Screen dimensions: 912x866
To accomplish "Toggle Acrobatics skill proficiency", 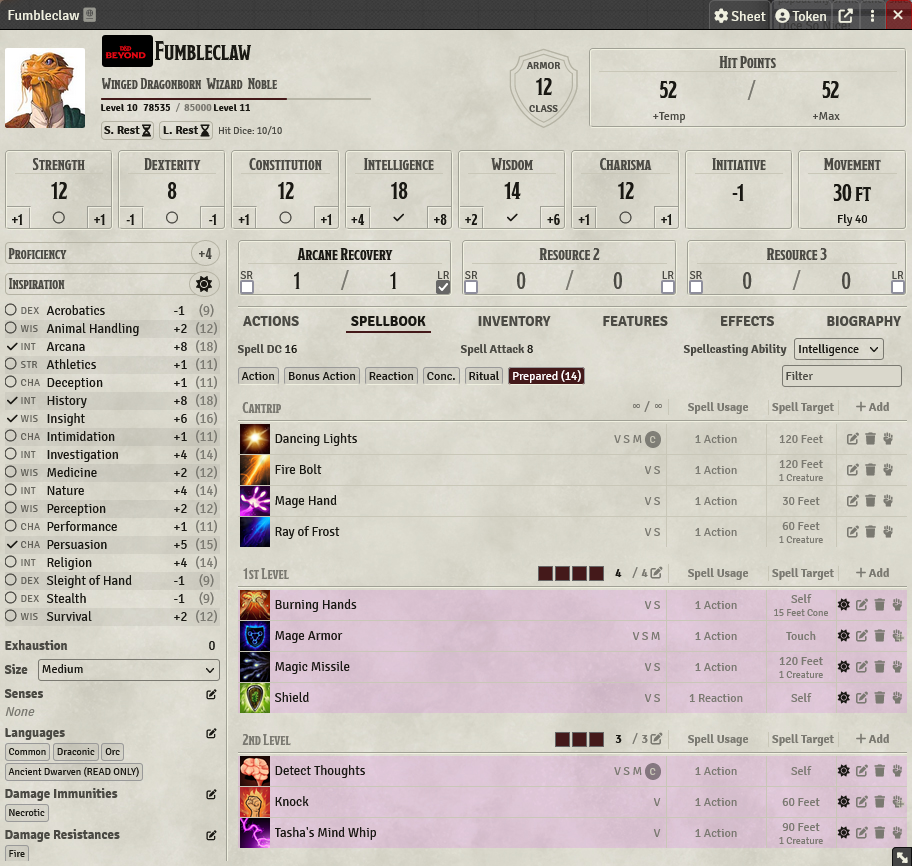I will 10,310.
